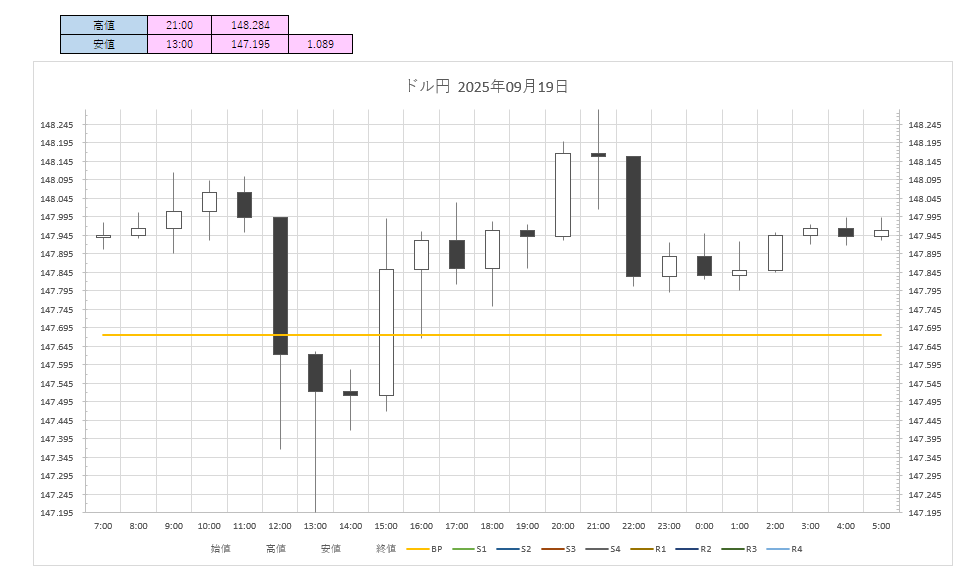The height and width of the screenshot is (581, 970).
Task: Click the 22:00 black candlestick body
Action: [633, 216]
